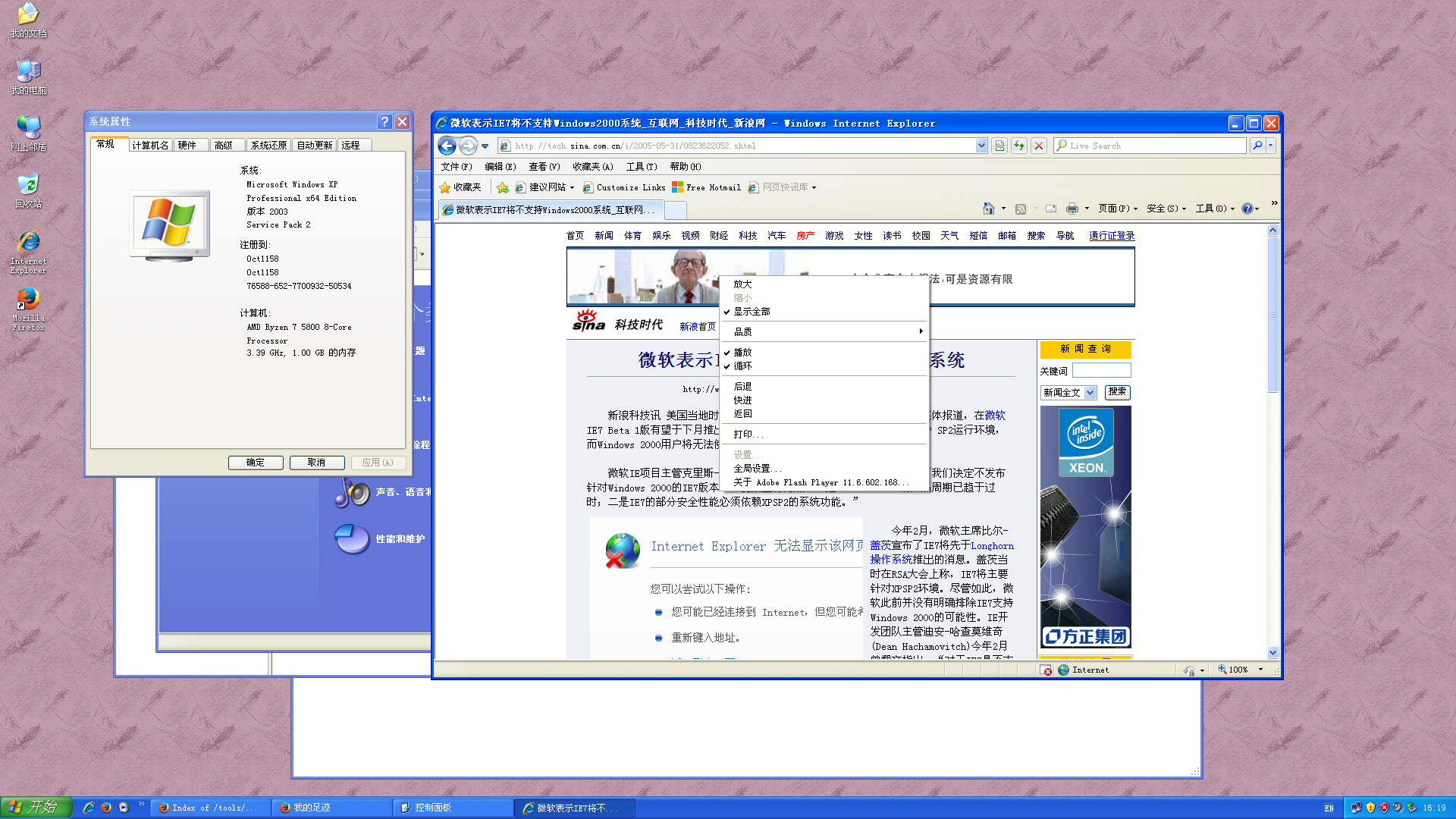
Task: Open the 品质 submenu
Action: [x=824, y=332]
